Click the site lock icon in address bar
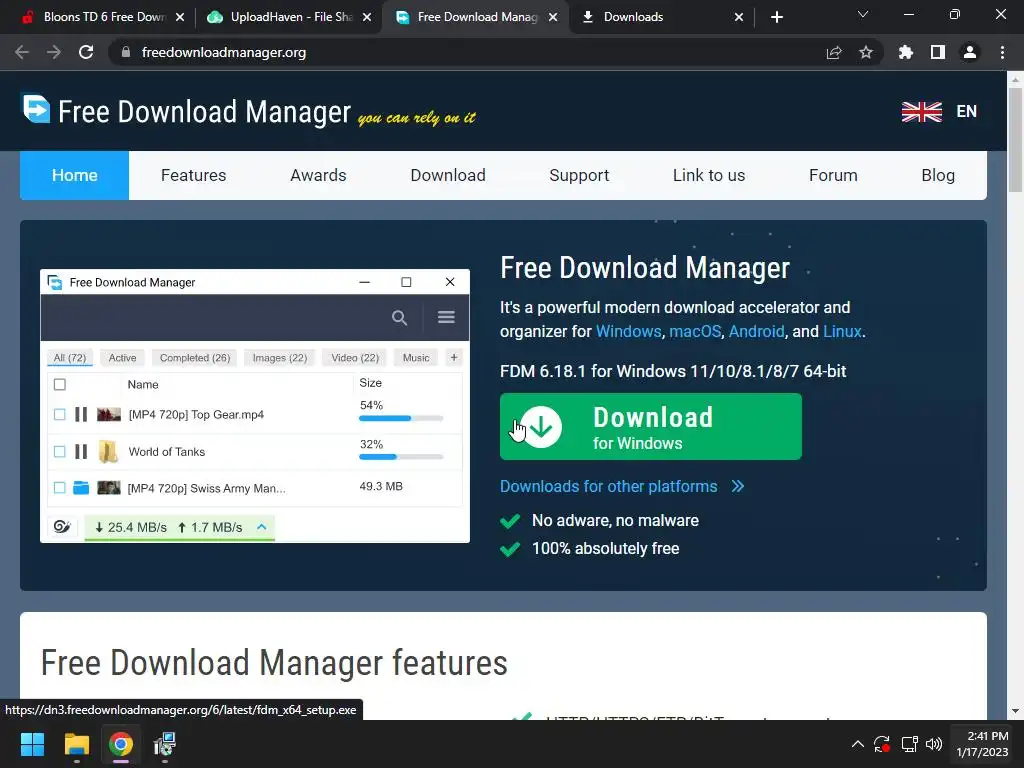 pos(126,52)
